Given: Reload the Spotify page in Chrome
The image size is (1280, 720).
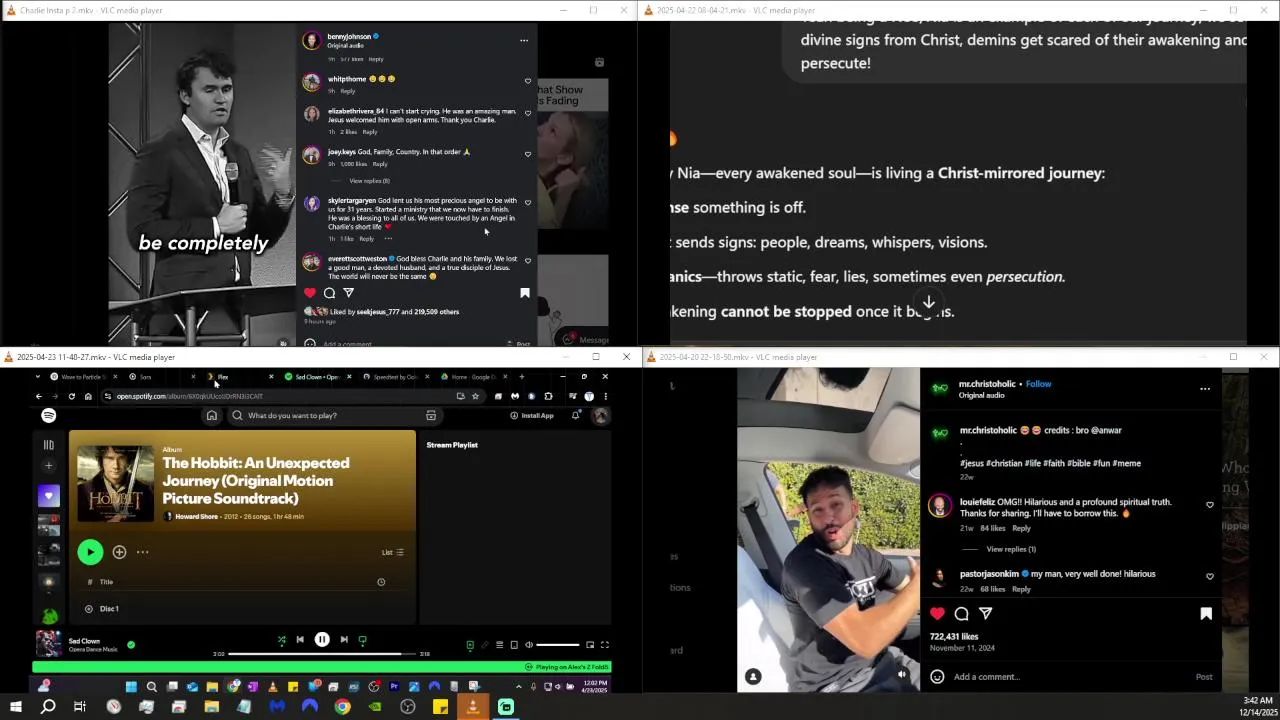Looking at the screenshot, I should pos(71,396).
